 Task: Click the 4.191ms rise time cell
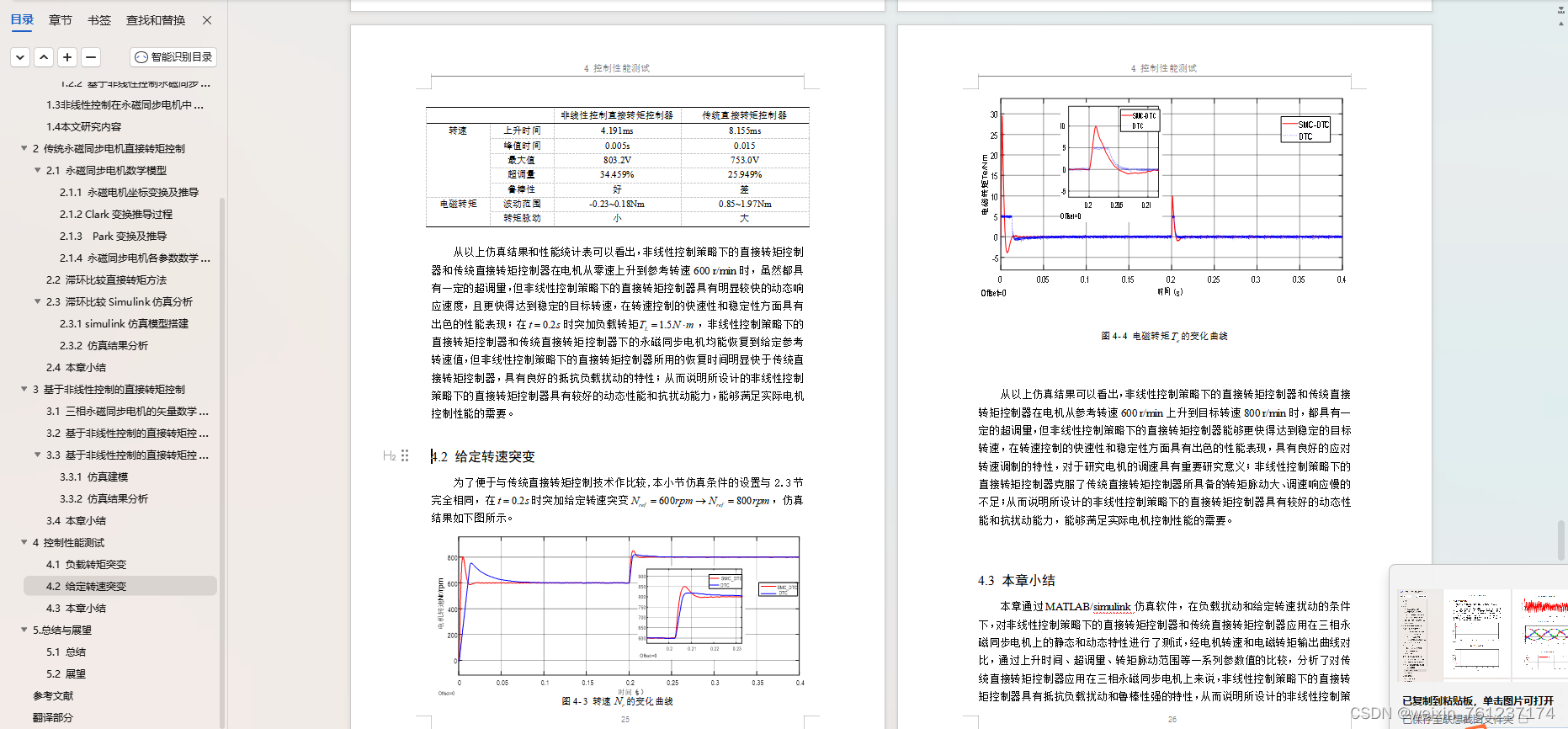coord(617,130)
